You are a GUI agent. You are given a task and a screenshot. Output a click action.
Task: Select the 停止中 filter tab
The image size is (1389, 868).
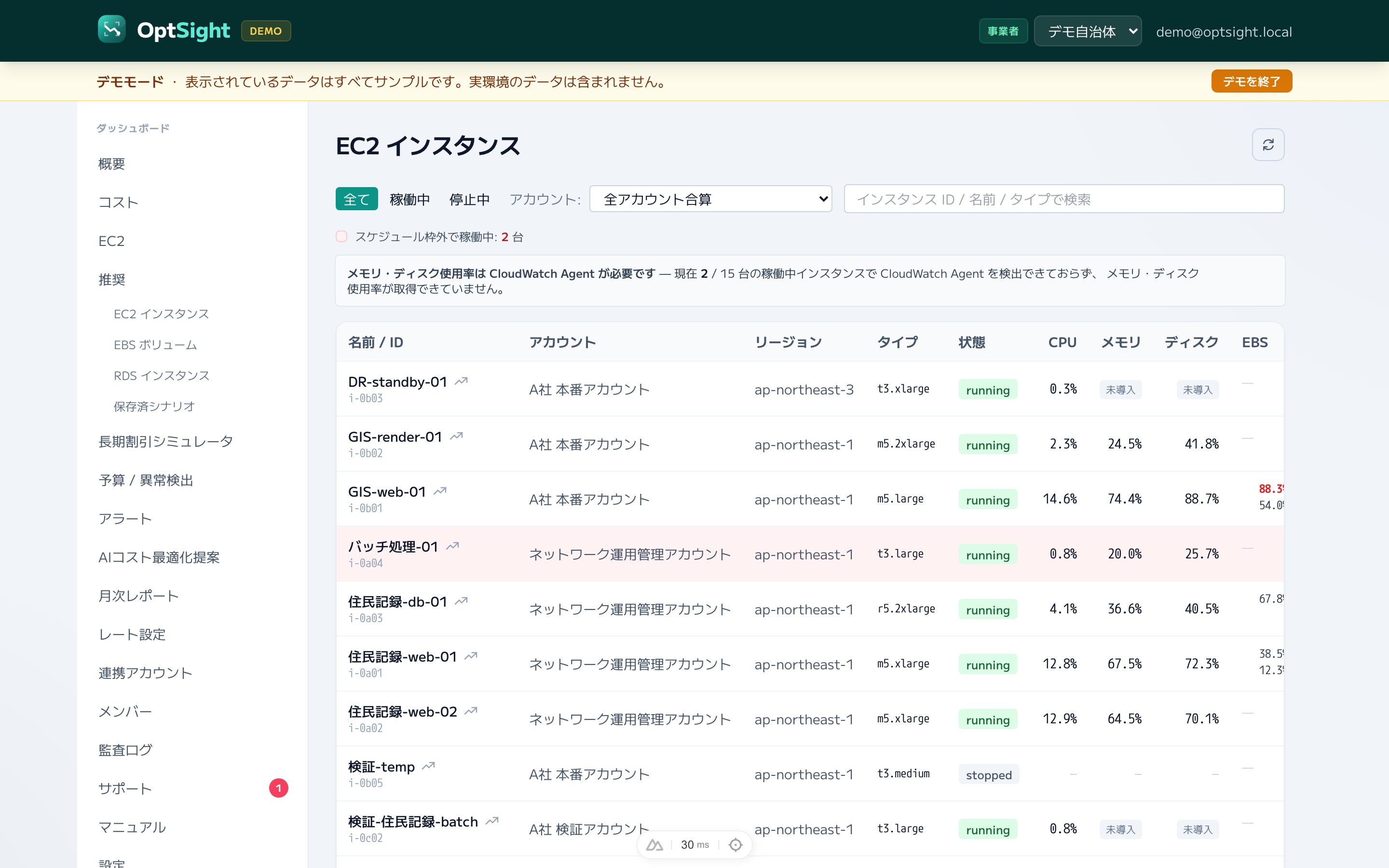point(469,199)
